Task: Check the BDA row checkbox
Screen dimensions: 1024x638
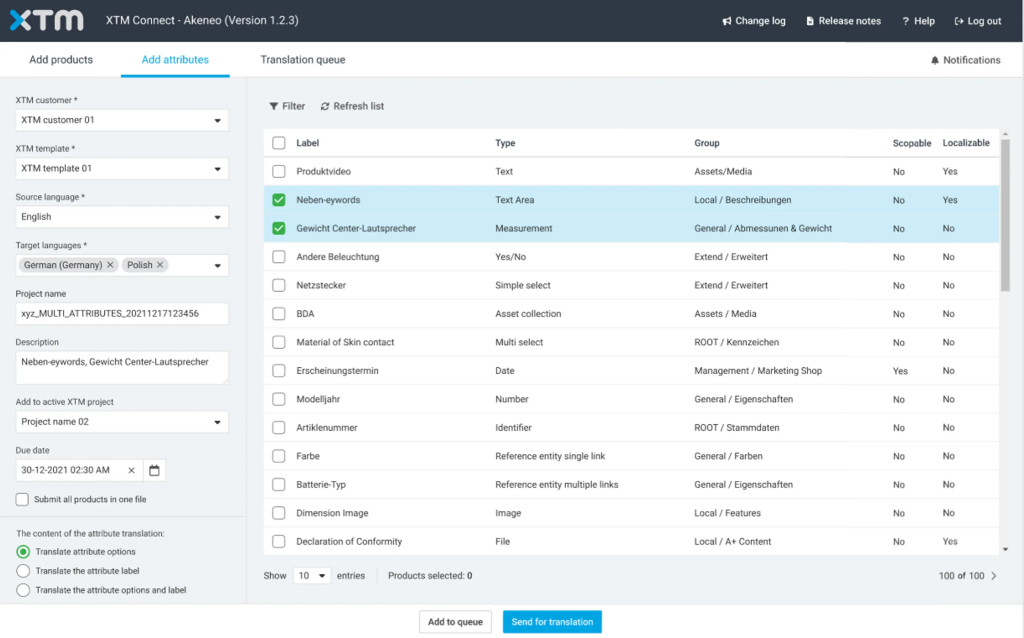Action: coord(279,313)
